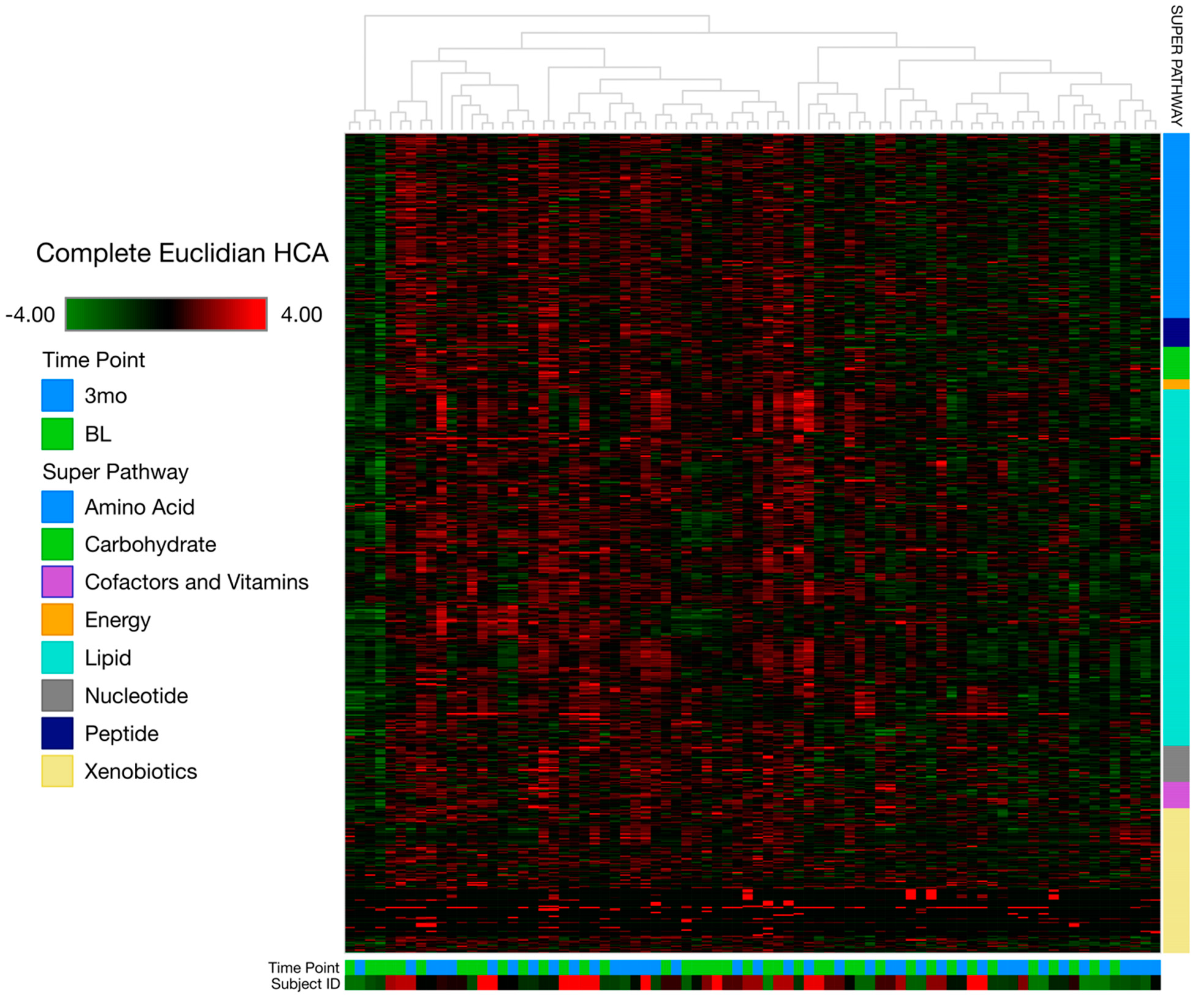
Task: Select the dark blue Peptide swatch
Action: (57, 732)
